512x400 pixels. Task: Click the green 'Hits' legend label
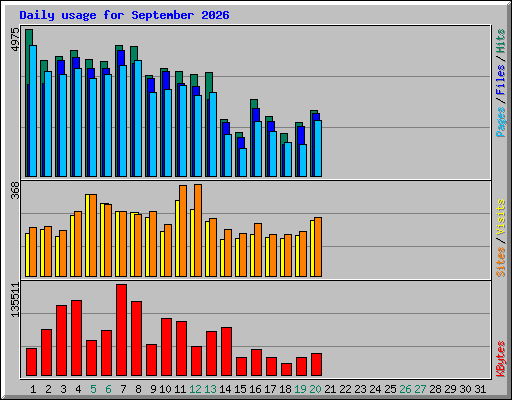pos(500,41)
